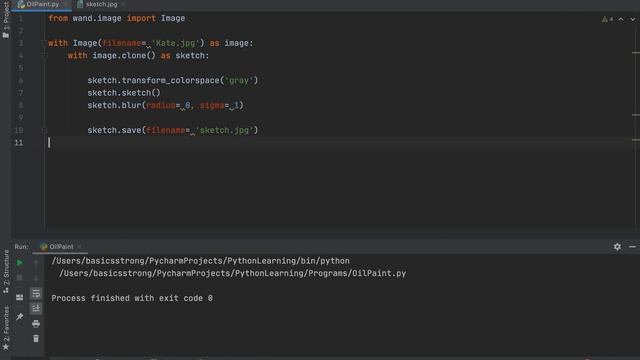Open the Structure tool window
The height and width of the screenshot is (360, 640).
[x=6, y=271]
